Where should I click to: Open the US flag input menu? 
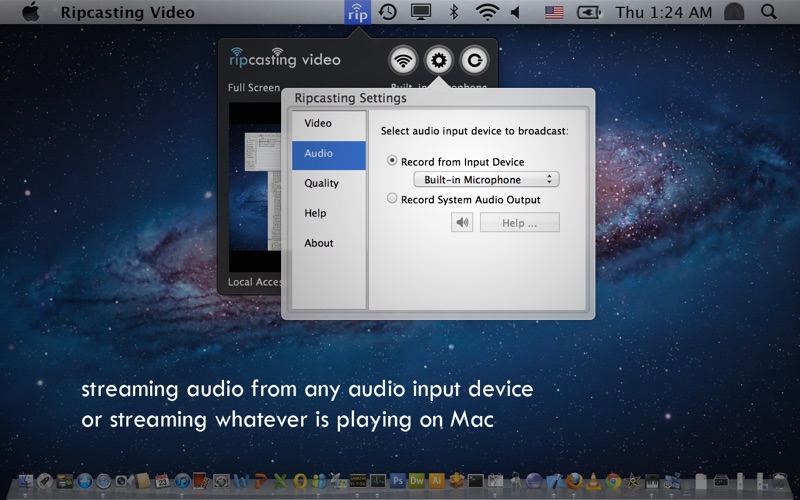tap(554, 12)
